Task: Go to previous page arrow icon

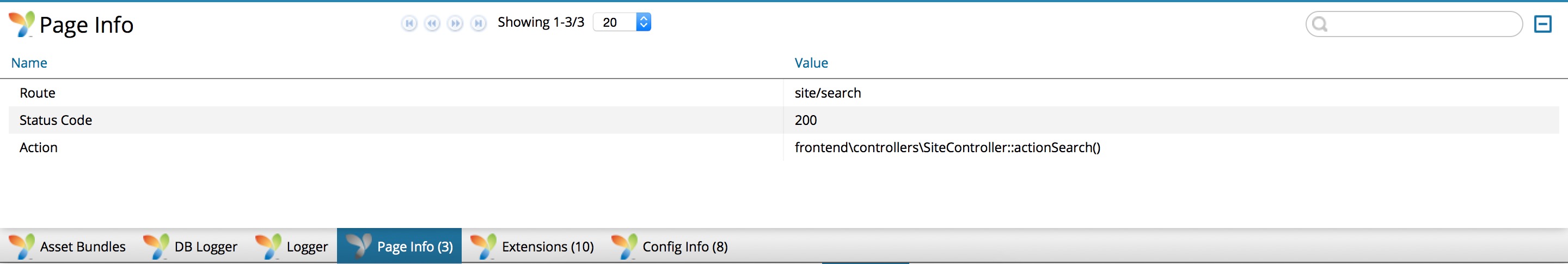Action: coord(432,23)
